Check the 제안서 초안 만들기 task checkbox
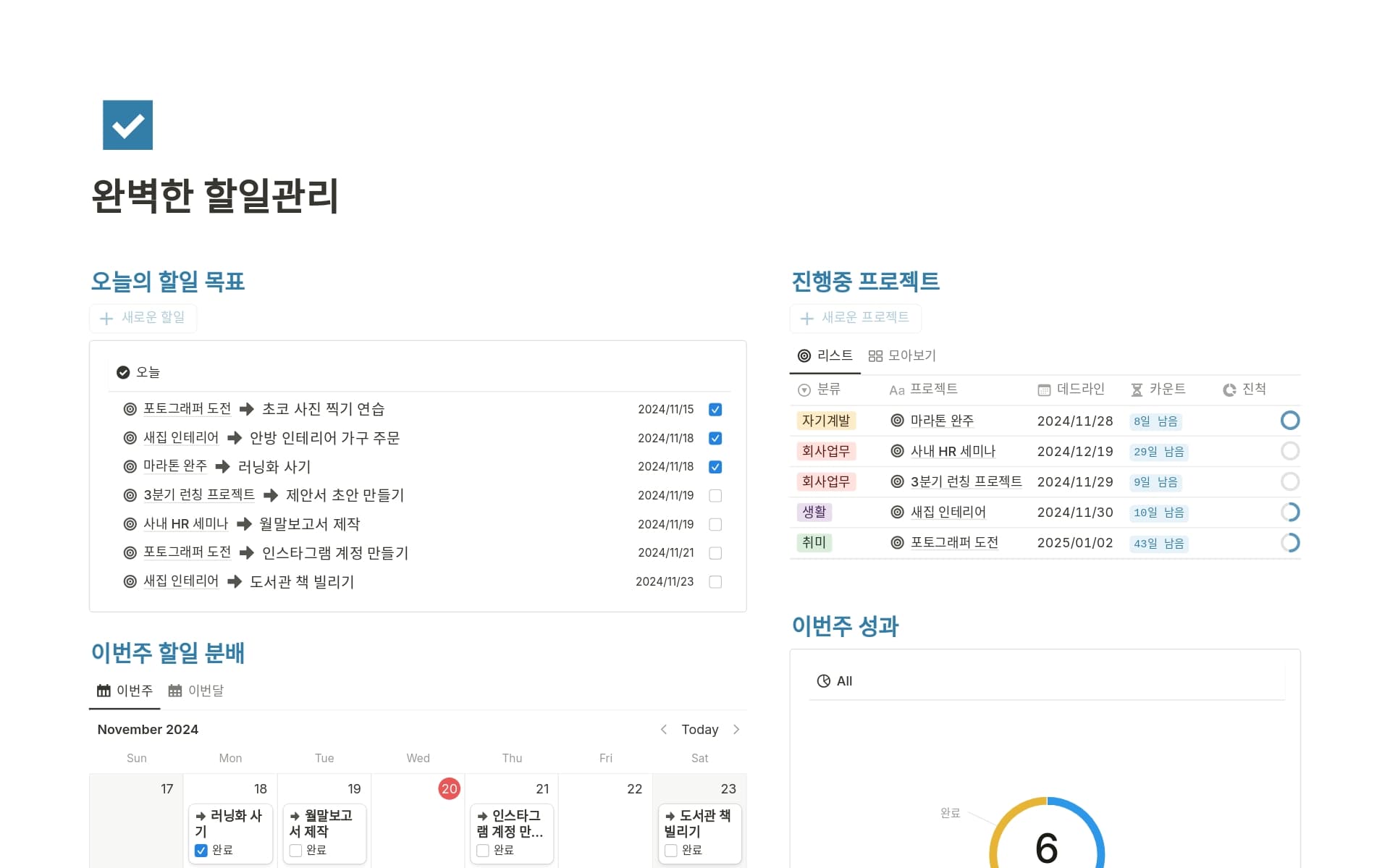 [715, 496]
